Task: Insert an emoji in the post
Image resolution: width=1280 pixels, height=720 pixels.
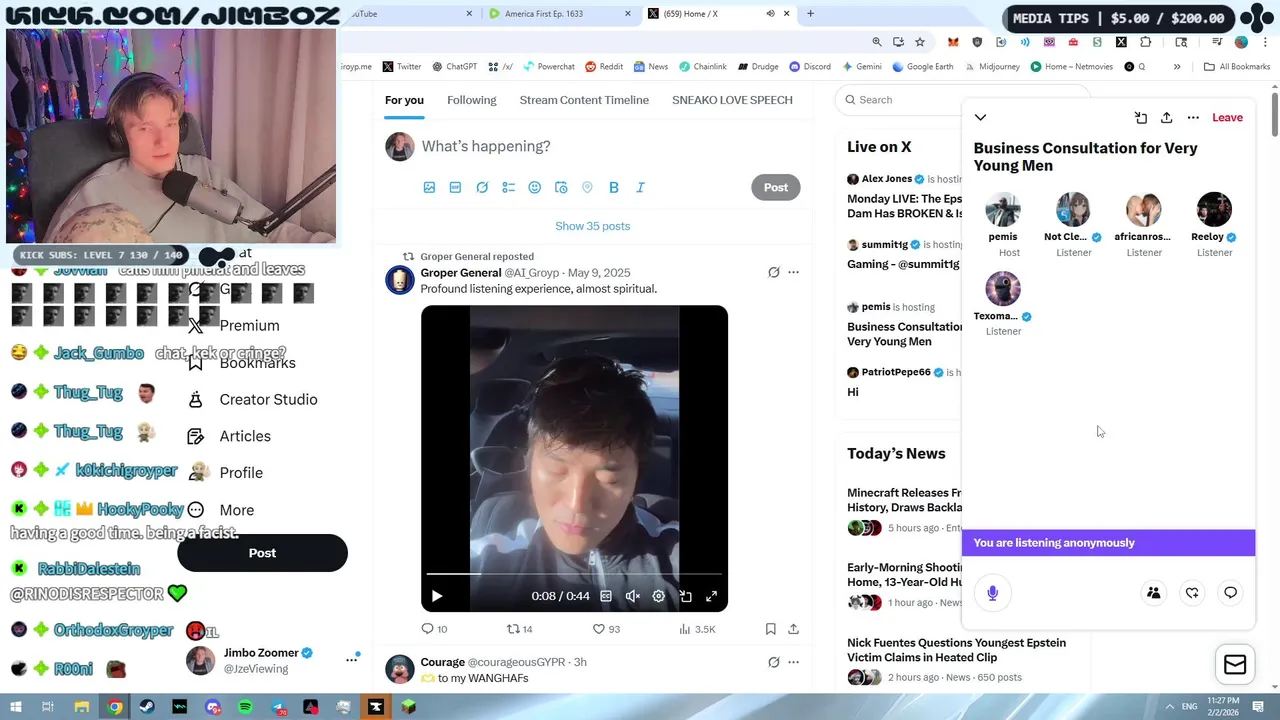Action: [x=534, y=187]
